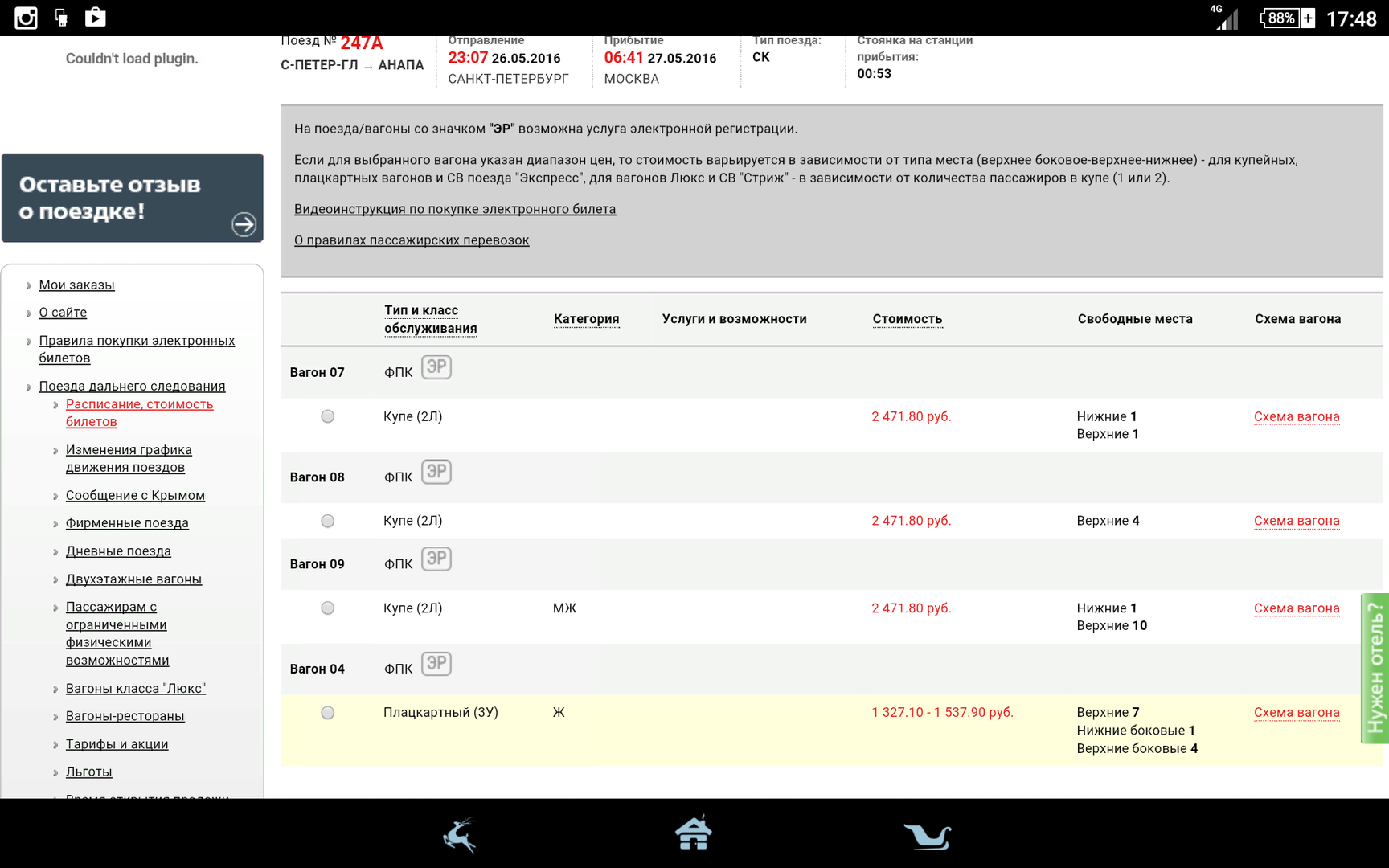
Task: Tap the deer icon in bottom navigation bar
Action: click(460, 834)
